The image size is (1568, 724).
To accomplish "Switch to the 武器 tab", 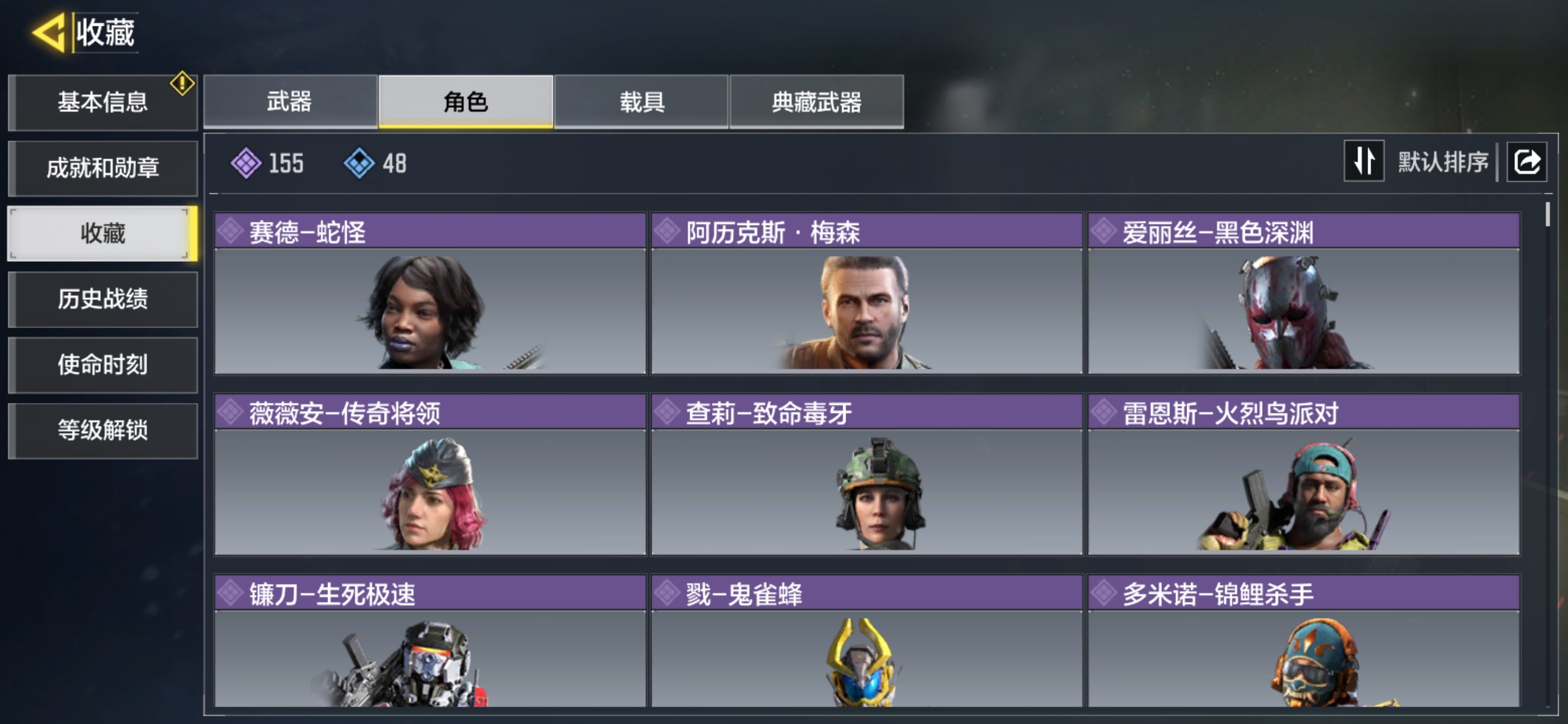I will pyautogui.click(x=291, y=101).
